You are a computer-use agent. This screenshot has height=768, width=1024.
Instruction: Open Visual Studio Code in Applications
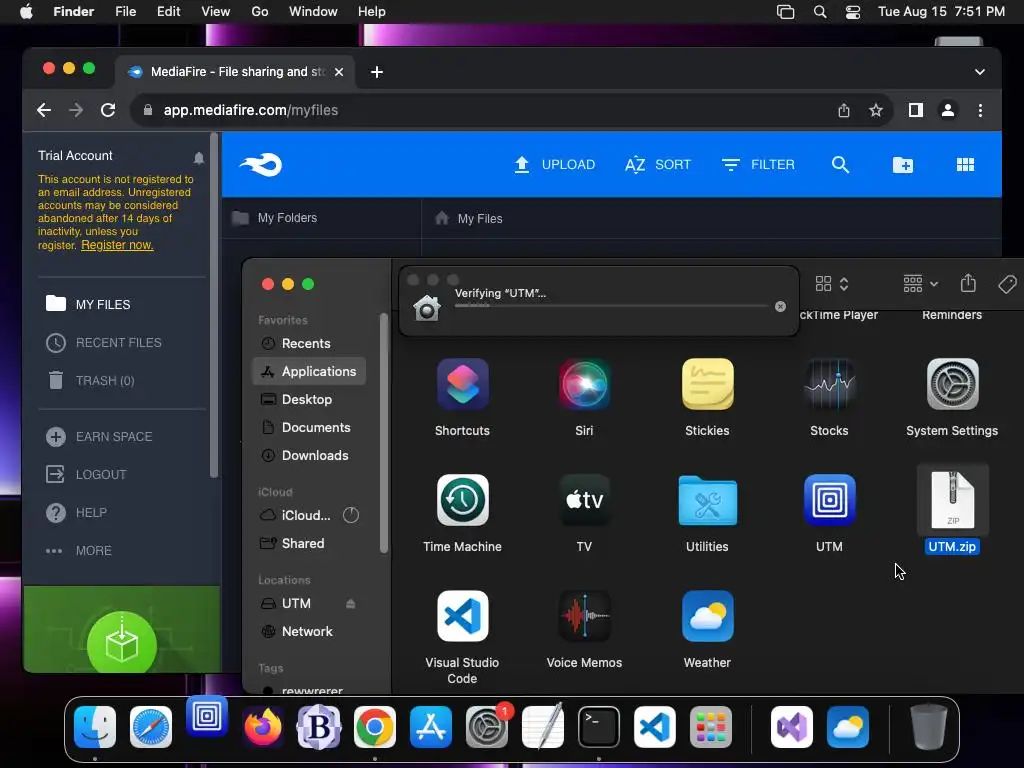click(x=462, y=616)
